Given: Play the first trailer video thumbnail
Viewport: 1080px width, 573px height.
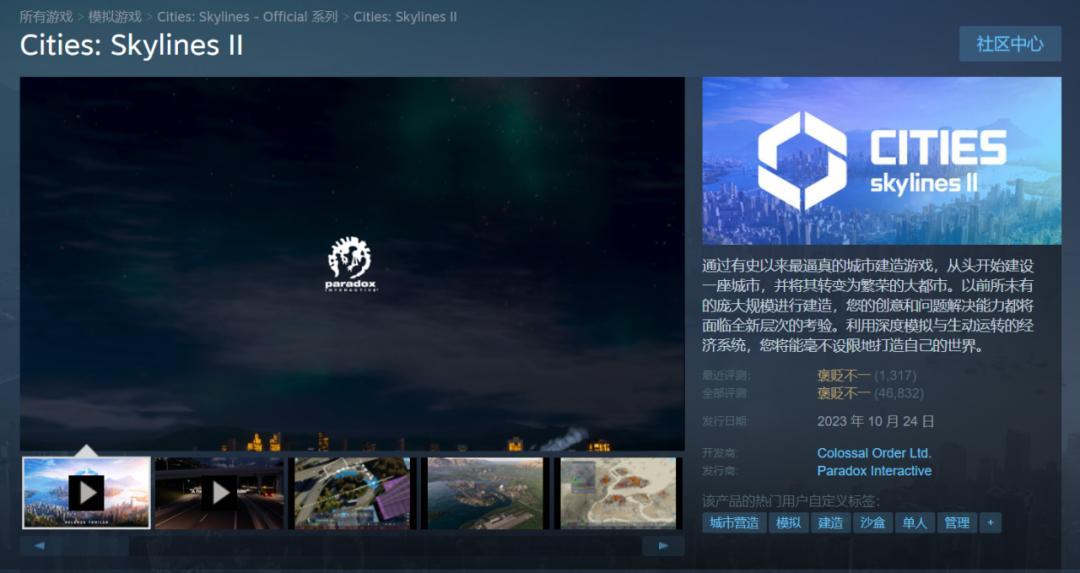Looking at the screenshot, I should click(86, 493).
